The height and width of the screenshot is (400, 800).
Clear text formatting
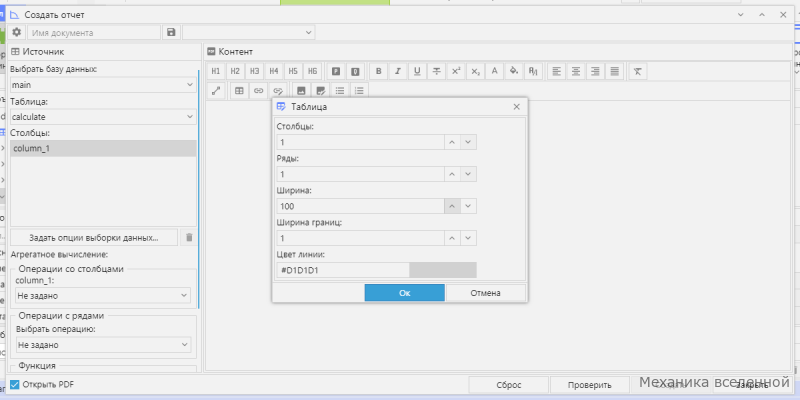coord(638,71)
